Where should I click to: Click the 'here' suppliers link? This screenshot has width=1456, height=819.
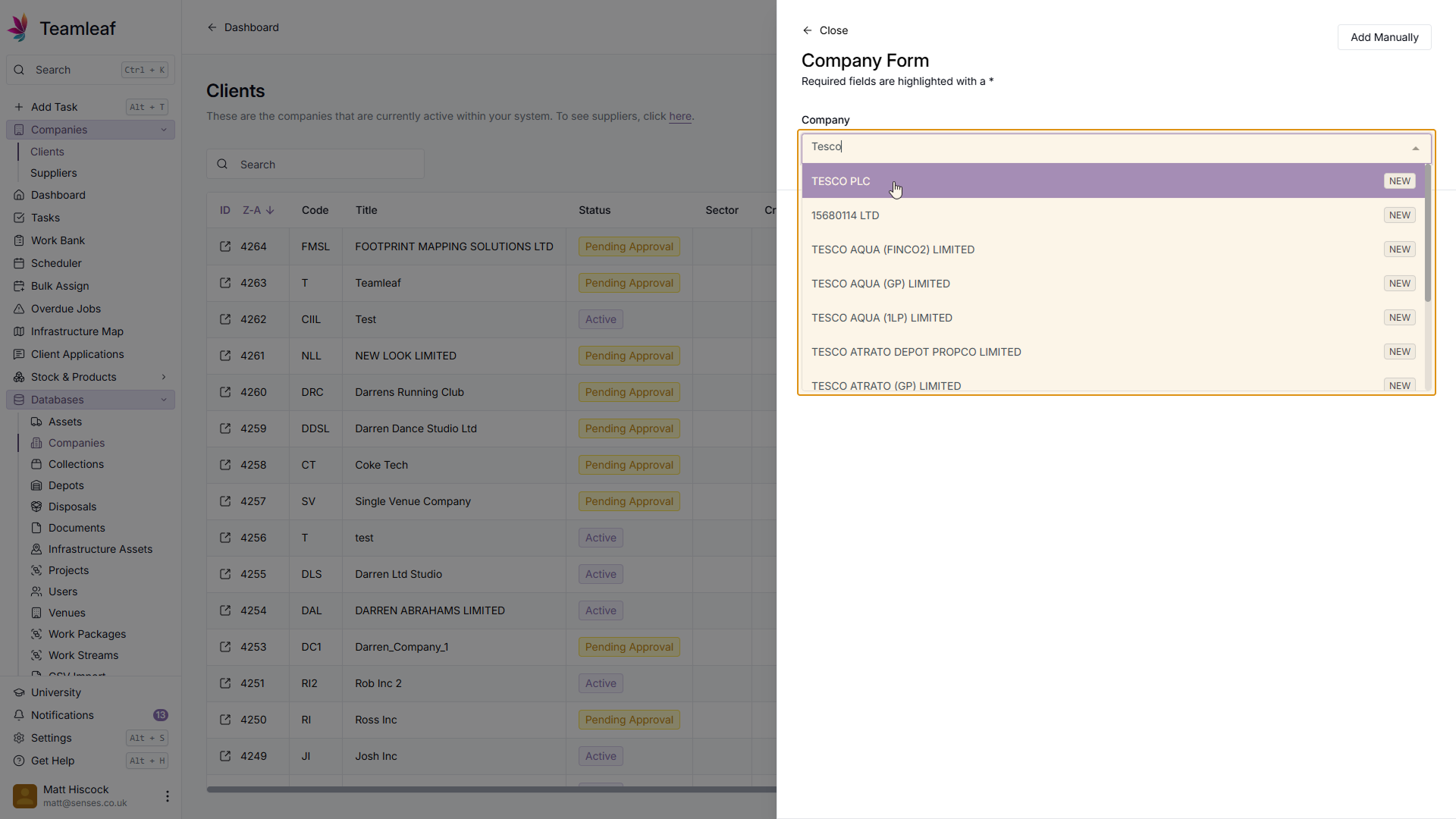click(x=679, y=116)
